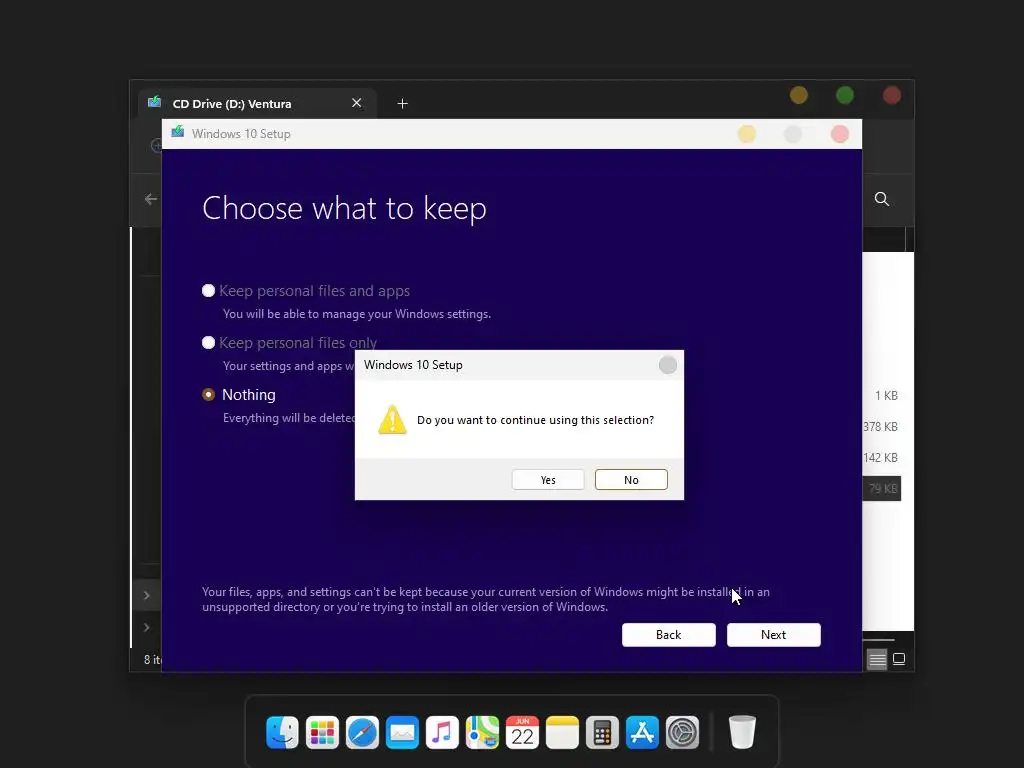The width and height of the screenshot is (1024, 768).
Task: Open App Store from the dock
Action: 643,732
